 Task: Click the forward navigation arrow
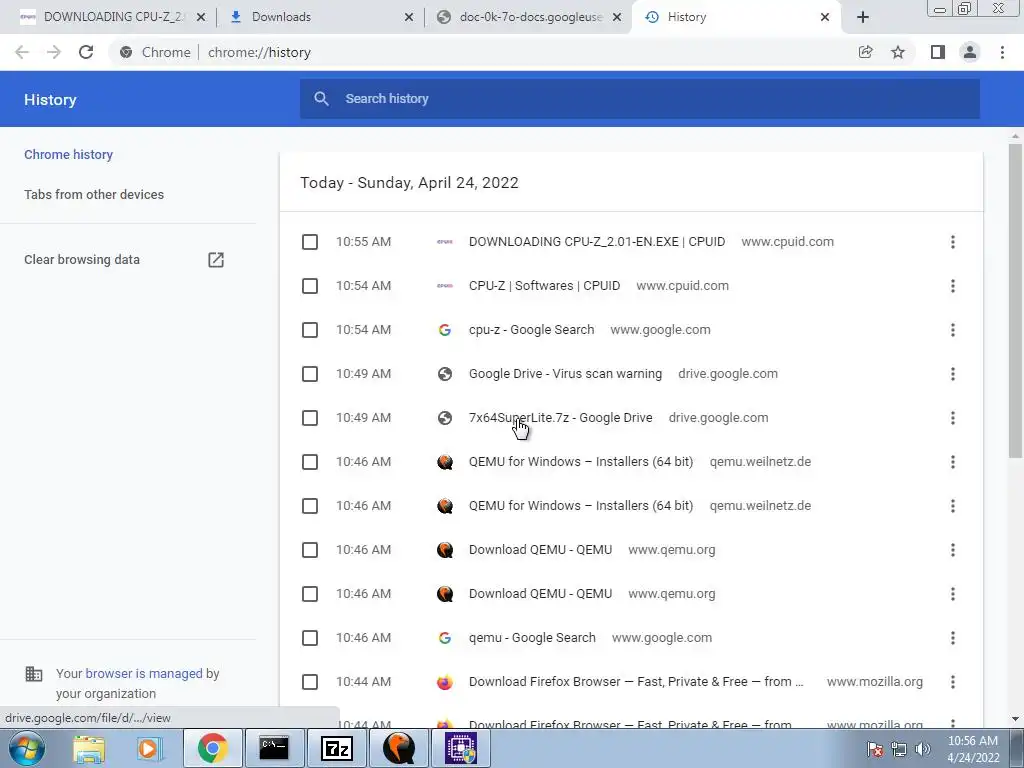pos(54,52)
